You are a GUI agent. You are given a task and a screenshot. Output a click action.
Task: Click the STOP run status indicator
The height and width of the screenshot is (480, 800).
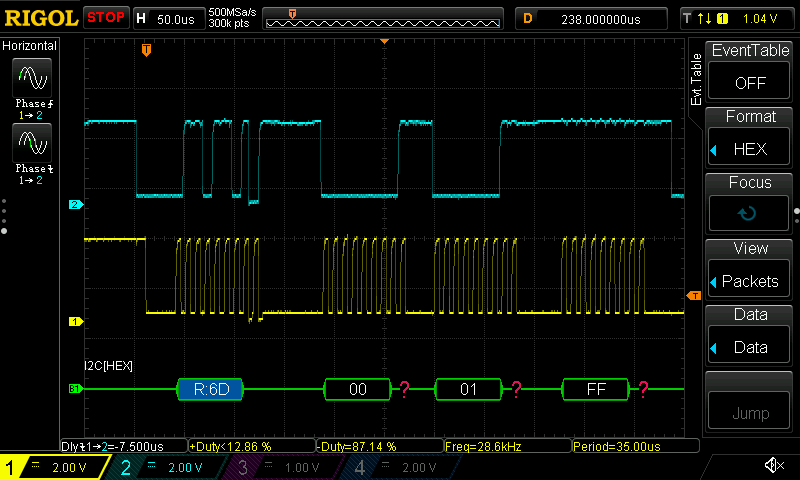pos(106,17)
